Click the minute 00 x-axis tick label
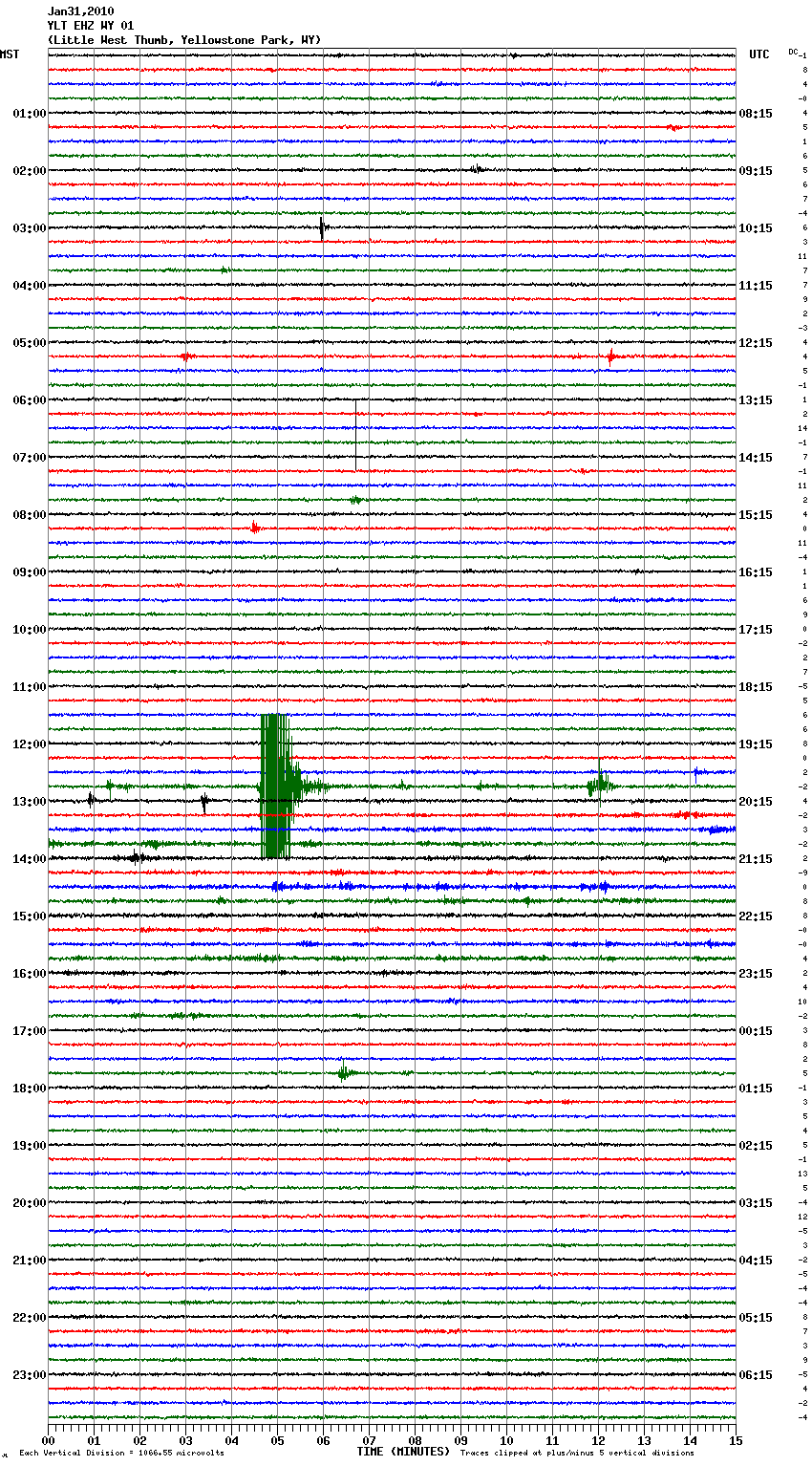The height and width of the screenshot is (1466, 812). pos(48,1440)
